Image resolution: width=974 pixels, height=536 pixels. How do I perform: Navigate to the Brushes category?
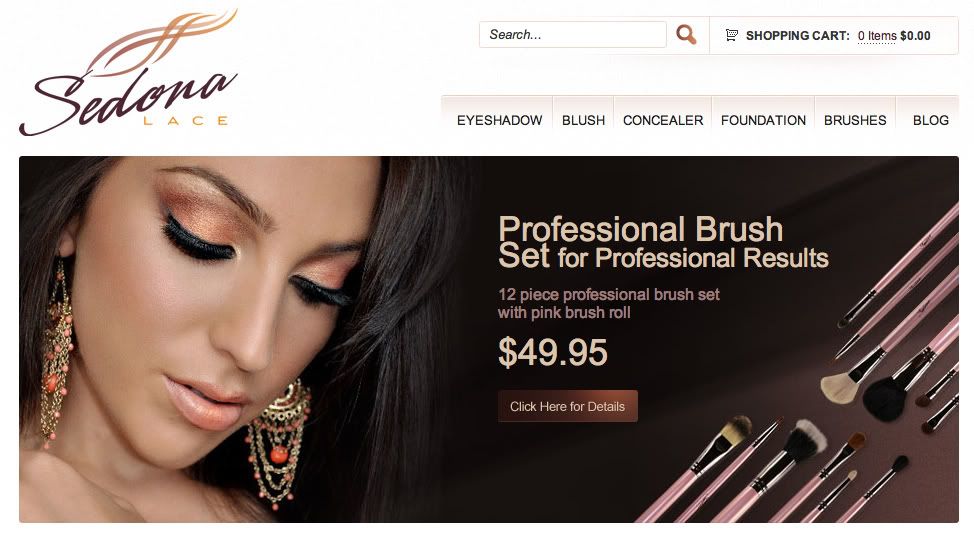pos(855,120)
